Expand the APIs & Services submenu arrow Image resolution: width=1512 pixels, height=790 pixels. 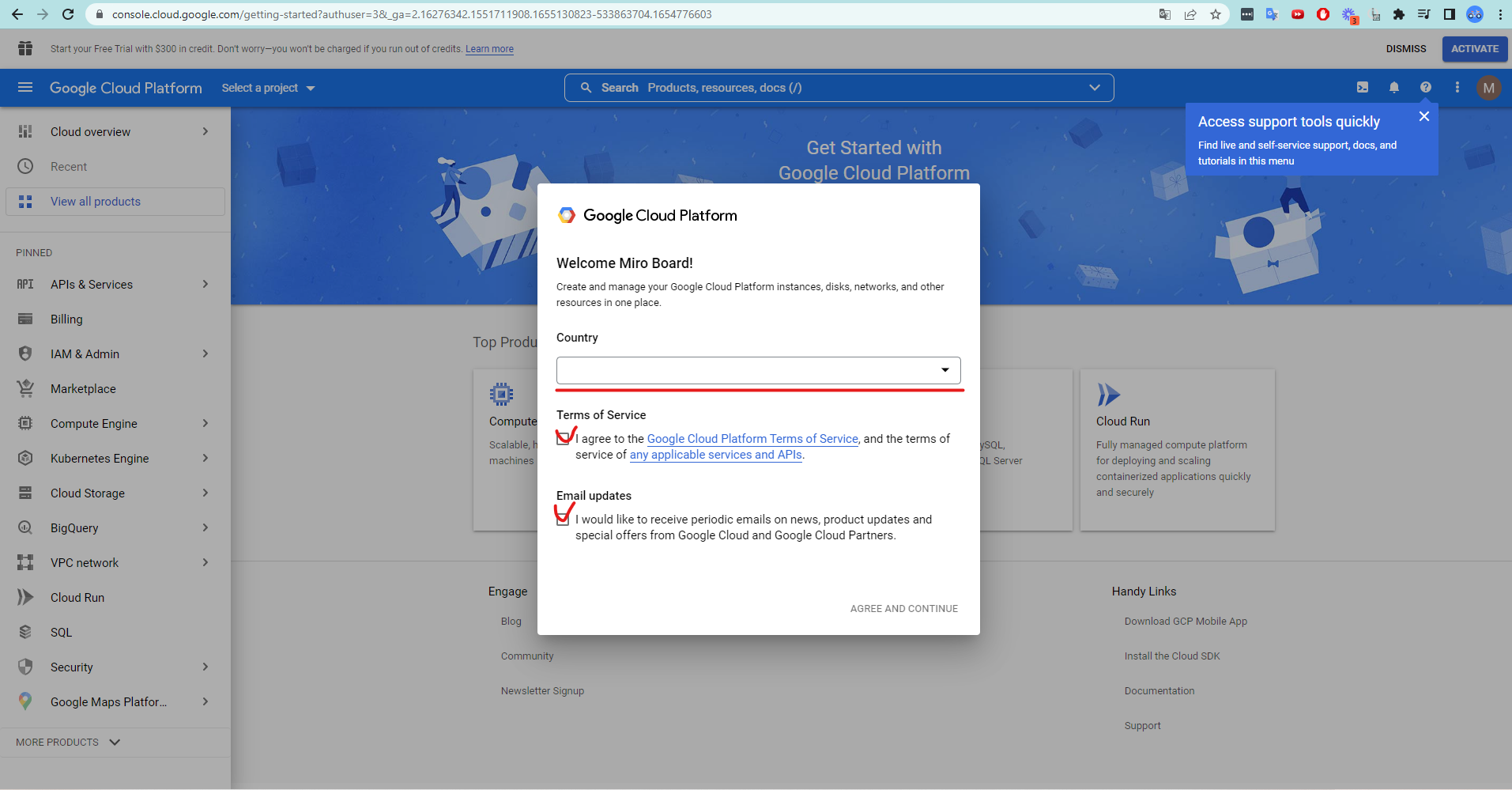(205, 285)
